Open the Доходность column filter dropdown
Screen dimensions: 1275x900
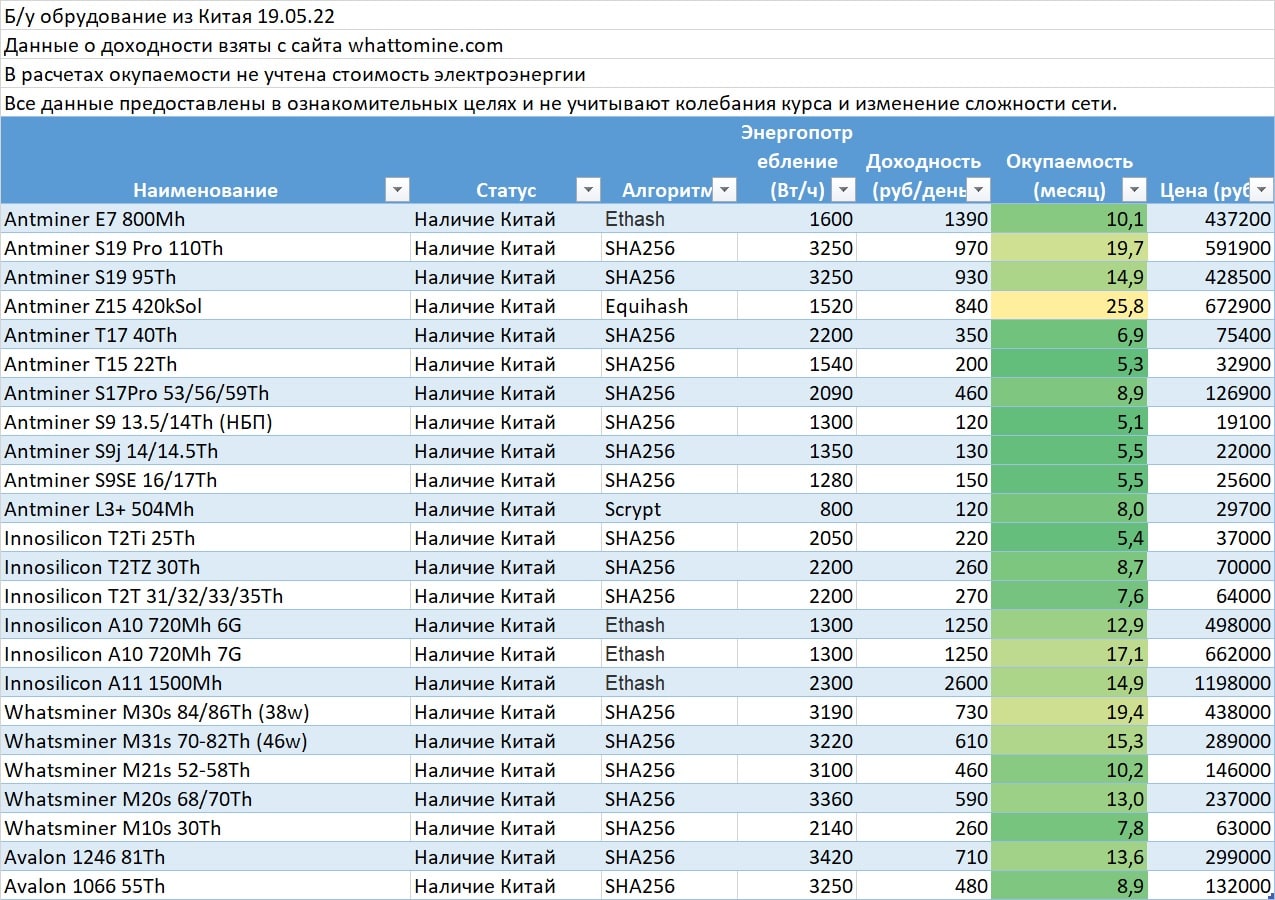point(978,190)
